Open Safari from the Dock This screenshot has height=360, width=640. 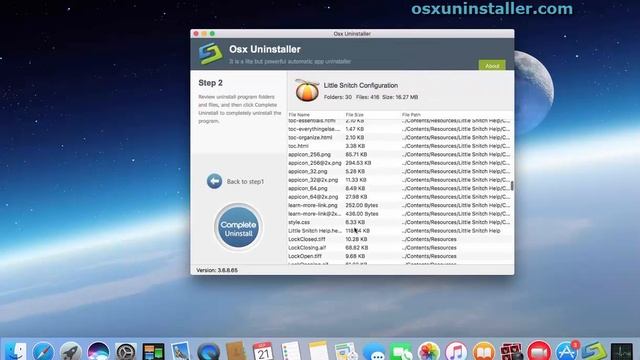[x=43, y=351]
